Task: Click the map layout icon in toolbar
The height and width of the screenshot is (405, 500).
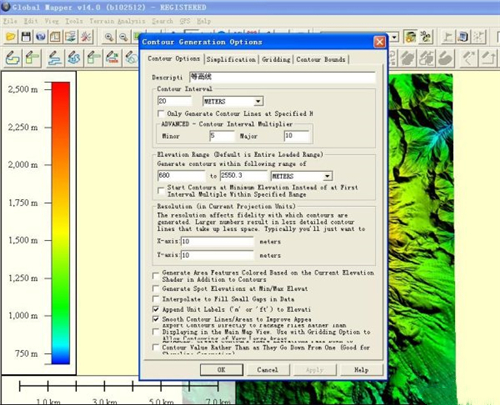Action: [x=55, y=36]
